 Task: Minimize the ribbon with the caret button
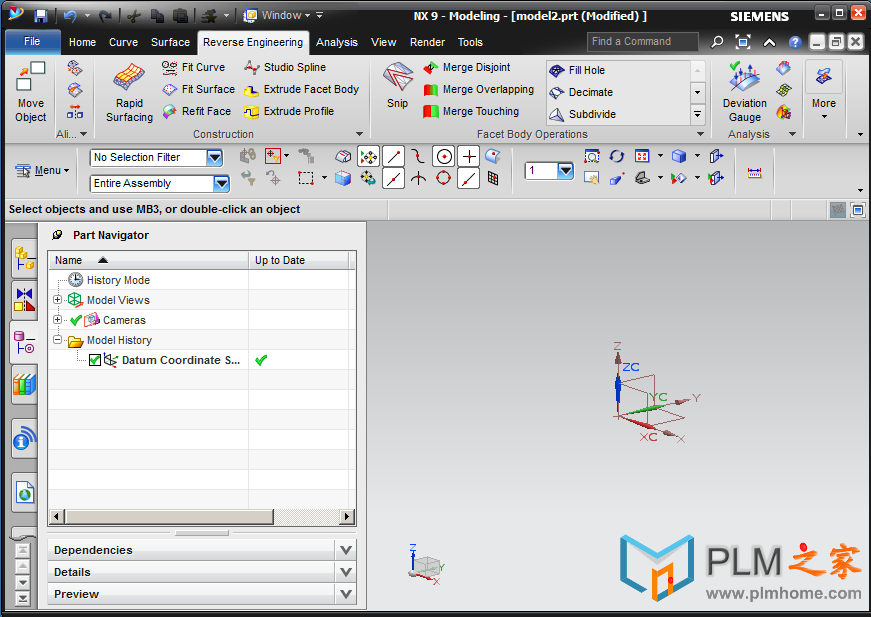(x=769, y=42)
